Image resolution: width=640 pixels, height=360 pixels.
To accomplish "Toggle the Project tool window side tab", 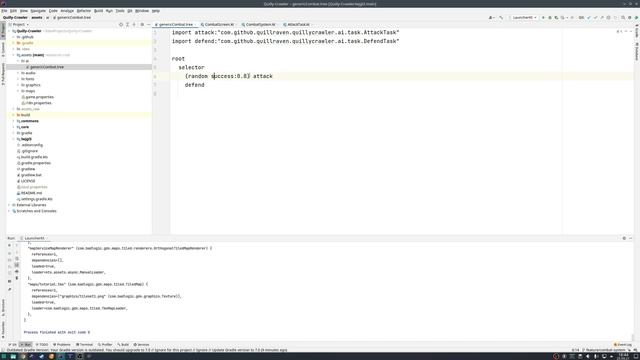I will point(3,30).
